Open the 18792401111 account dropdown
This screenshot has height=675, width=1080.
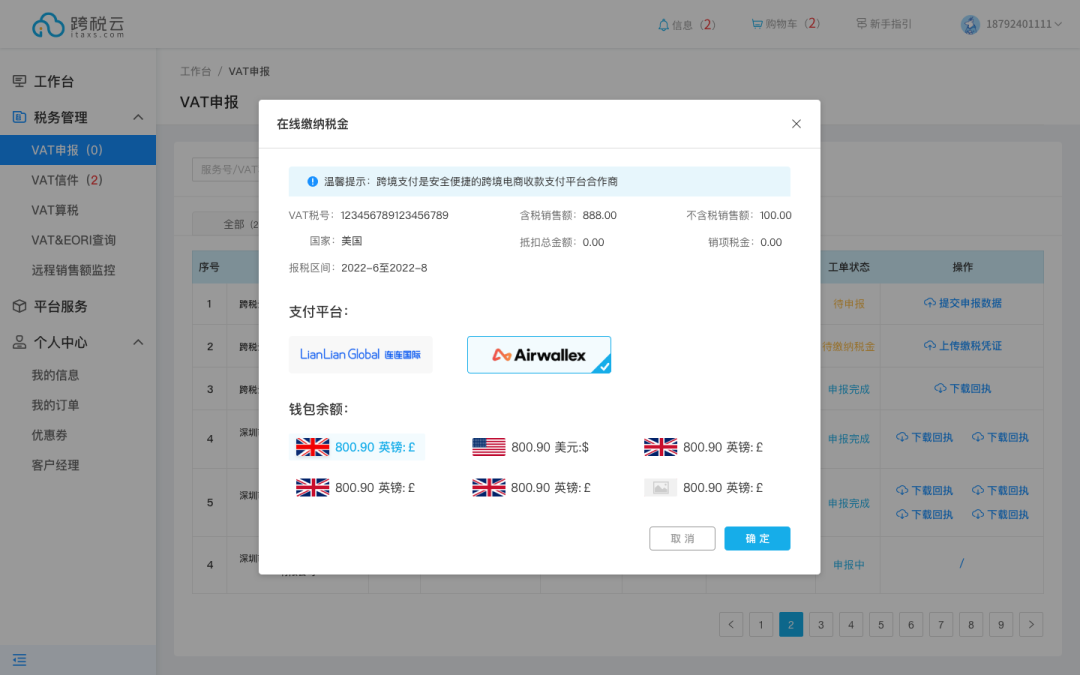(1015, 24)
